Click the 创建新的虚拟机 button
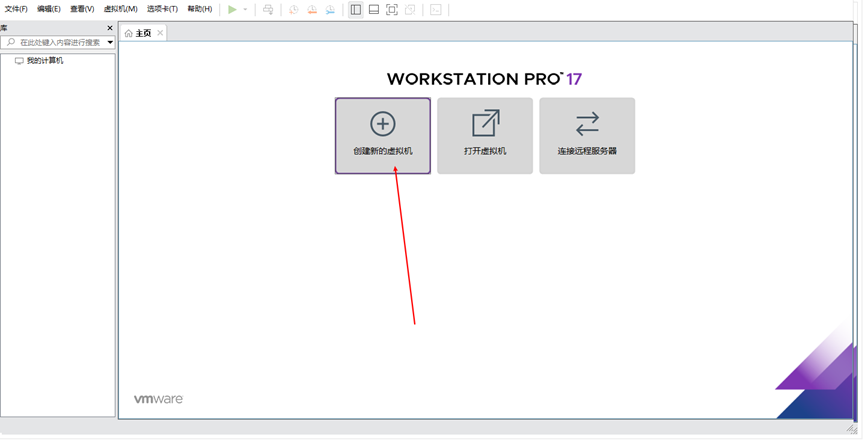The height and width of the screenshot is (440, 865). 383,136
